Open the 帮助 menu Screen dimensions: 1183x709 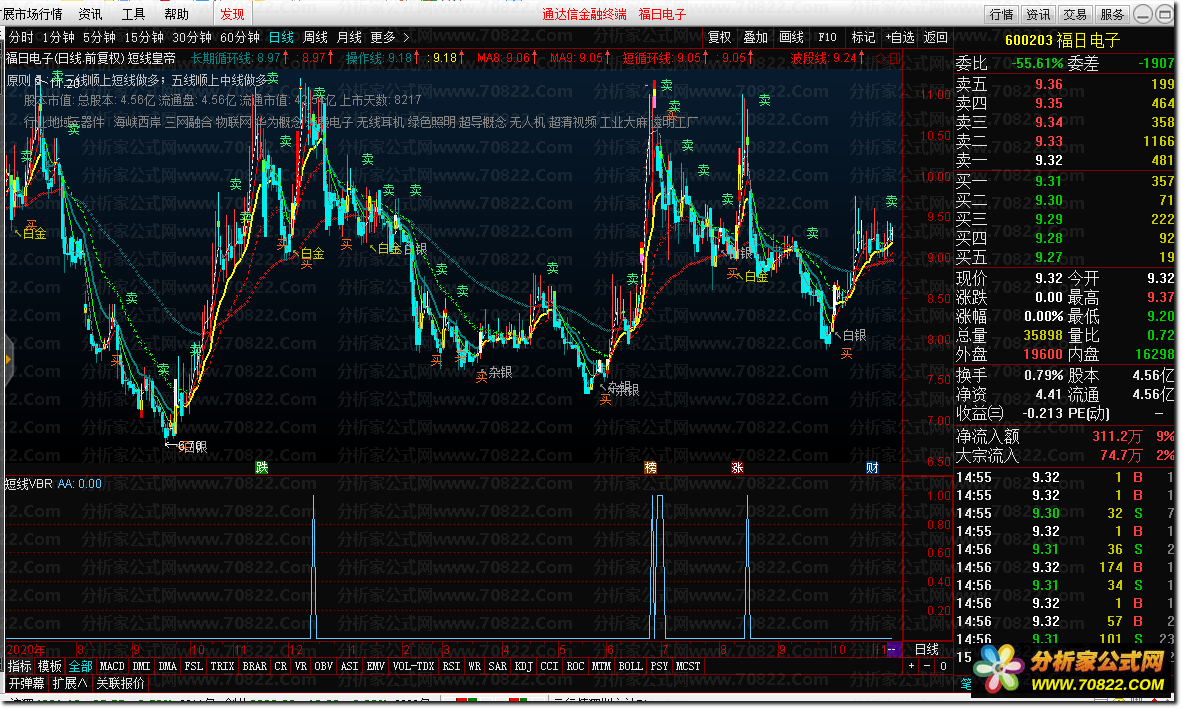[177, 14]
